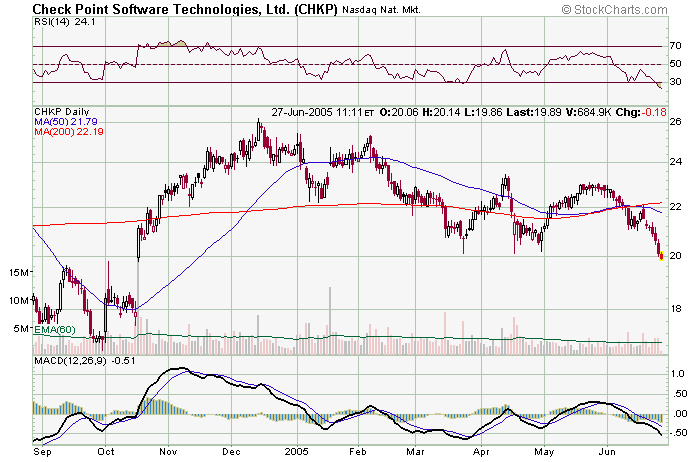Click the Nov label on date axis
The image size is (700, 462).
click(168, 452)
